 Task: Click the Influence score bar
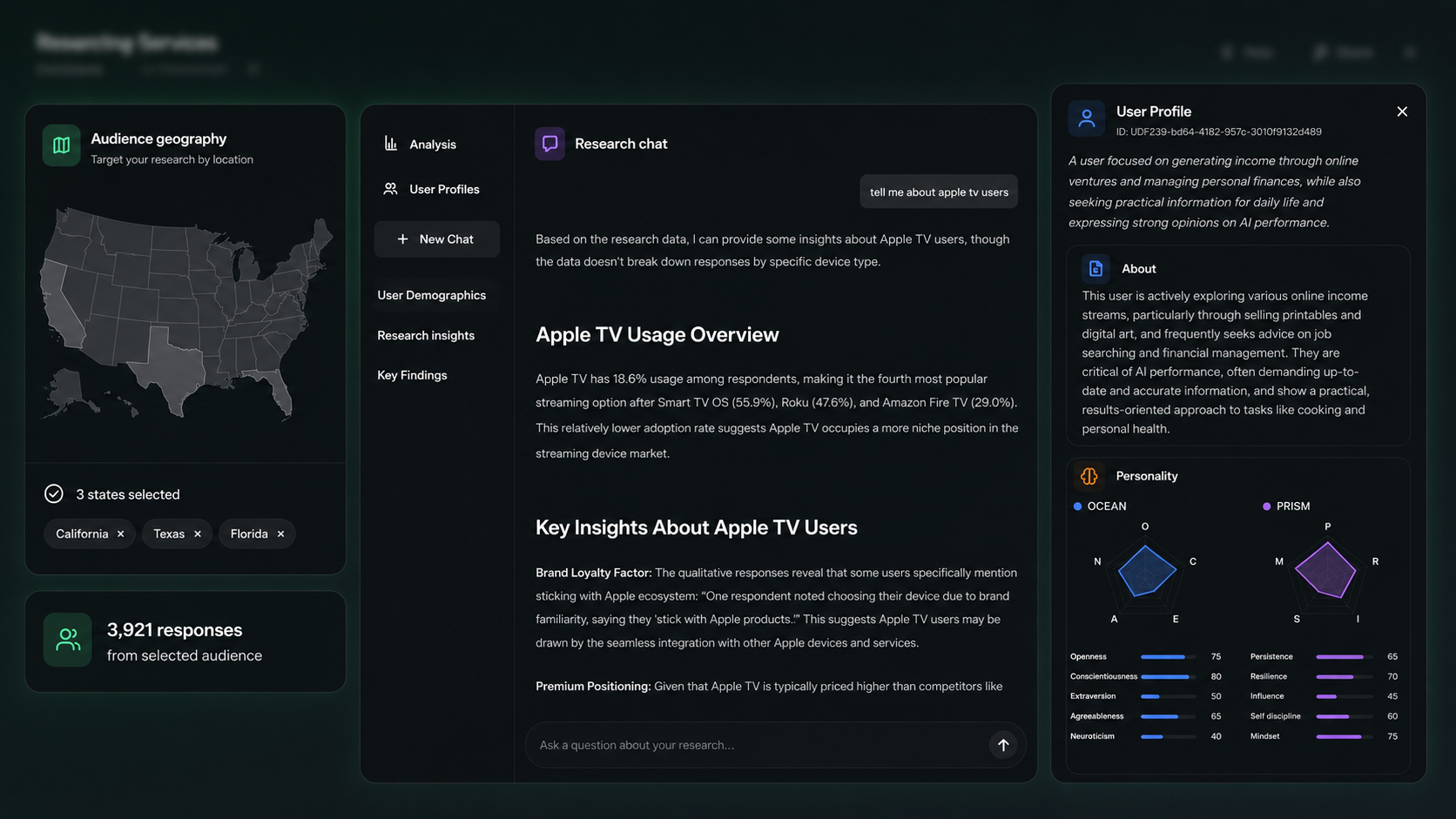pyautogui.click(x=1345, y=696)
